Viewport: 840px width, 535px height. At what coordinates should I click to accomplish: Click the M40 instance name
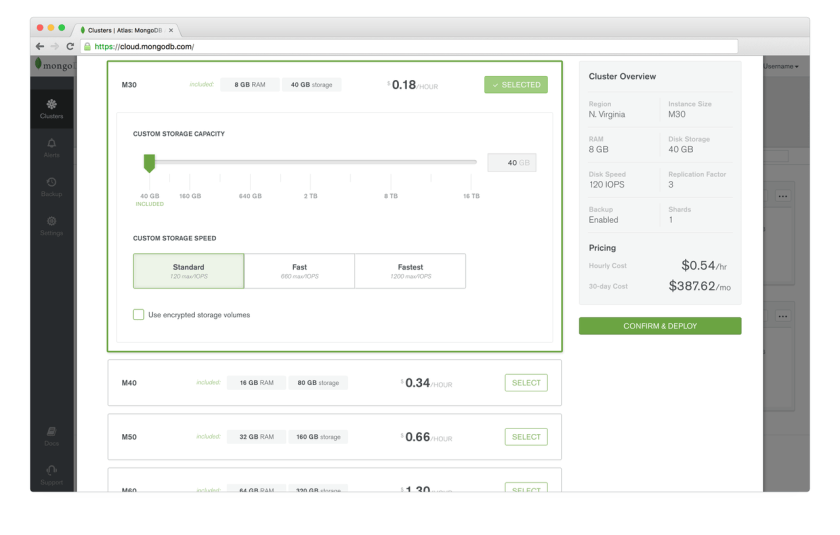click(129, 383)
